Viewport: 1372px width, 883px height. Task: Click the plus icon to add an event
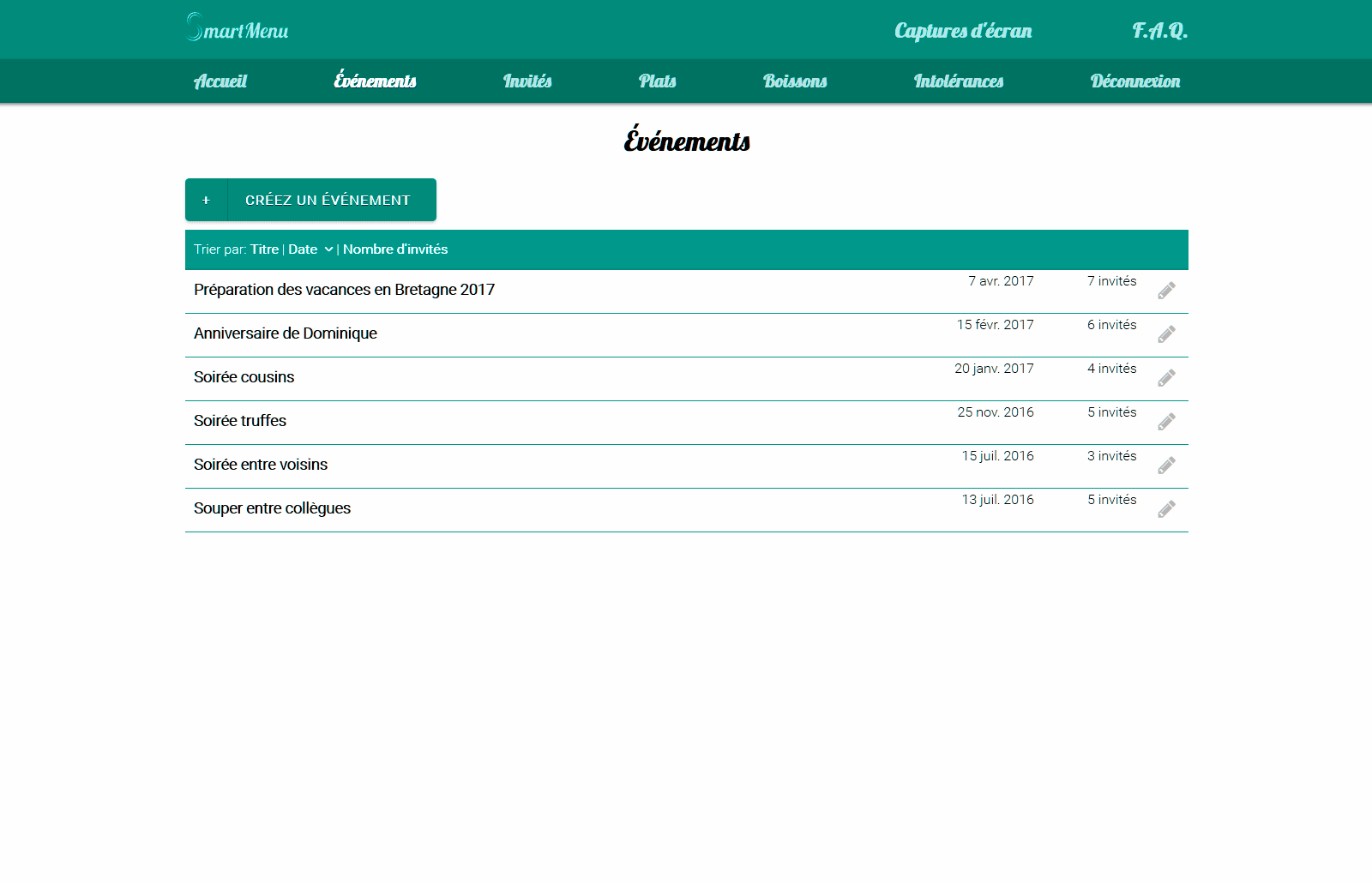click(x=206, y=200)
